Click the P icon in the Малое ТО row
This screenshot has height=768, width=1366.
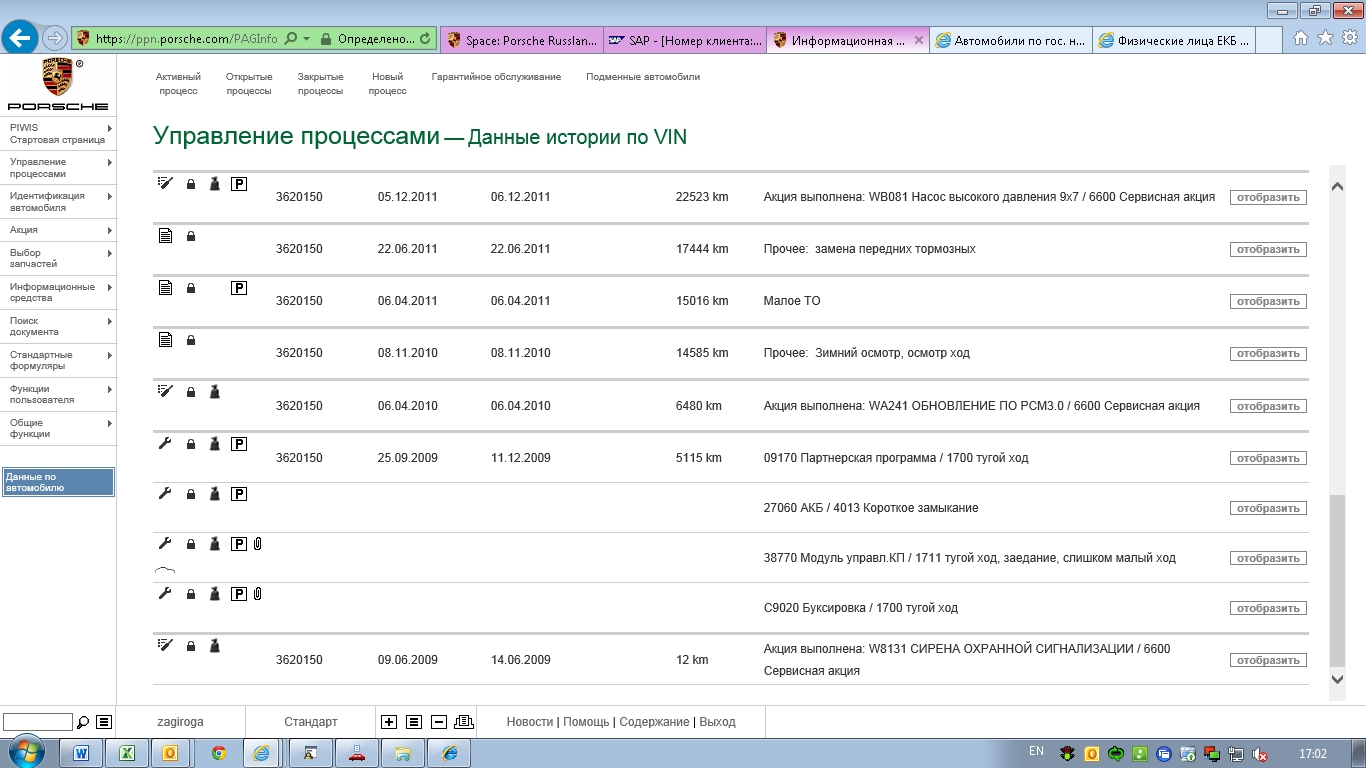(x=239, y=288)
